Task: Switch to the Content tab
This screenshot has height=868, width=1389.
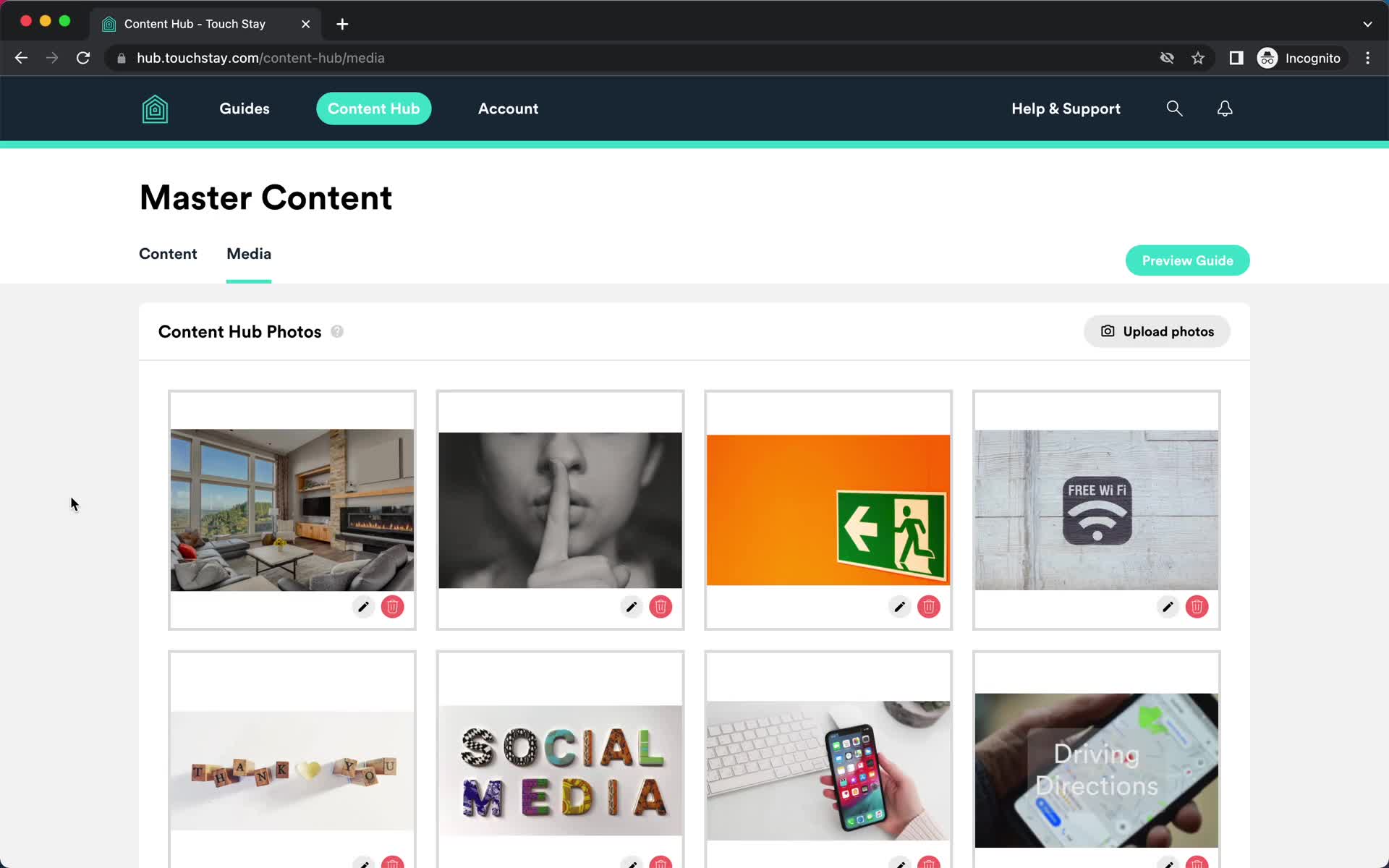Action: [167, 253]
